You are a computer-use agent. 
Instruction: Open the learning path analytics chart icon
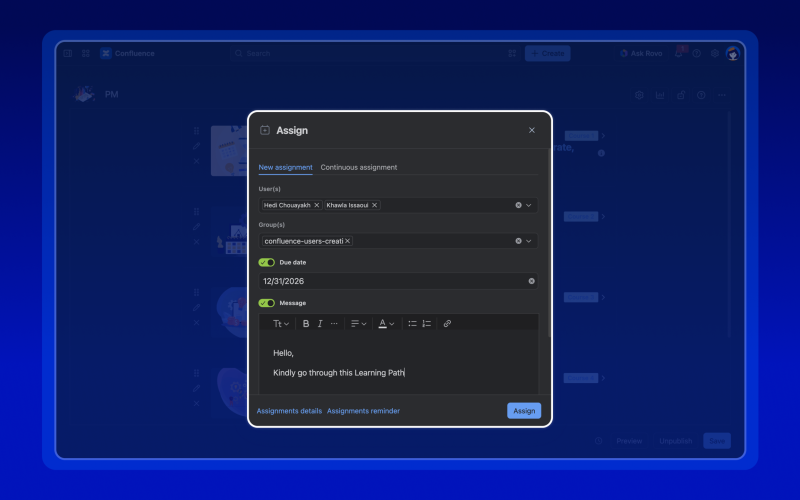(660, 95)
